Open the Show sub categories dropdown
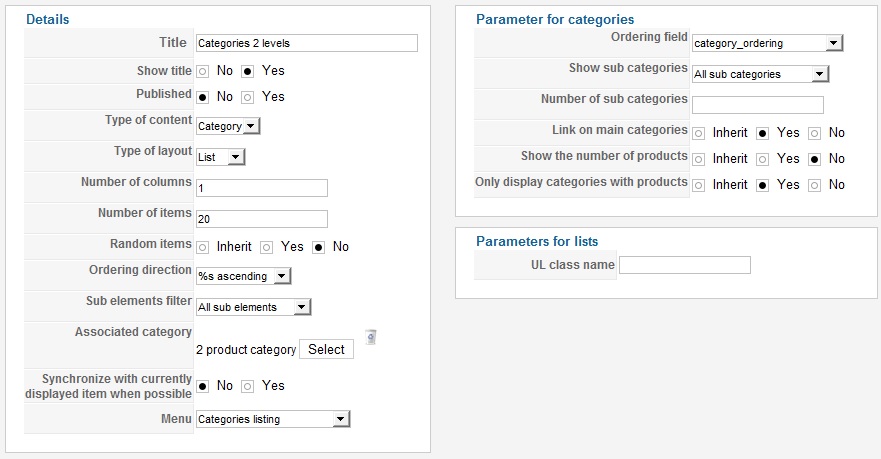This screenshot has width=881, height=459. (761, 74)
